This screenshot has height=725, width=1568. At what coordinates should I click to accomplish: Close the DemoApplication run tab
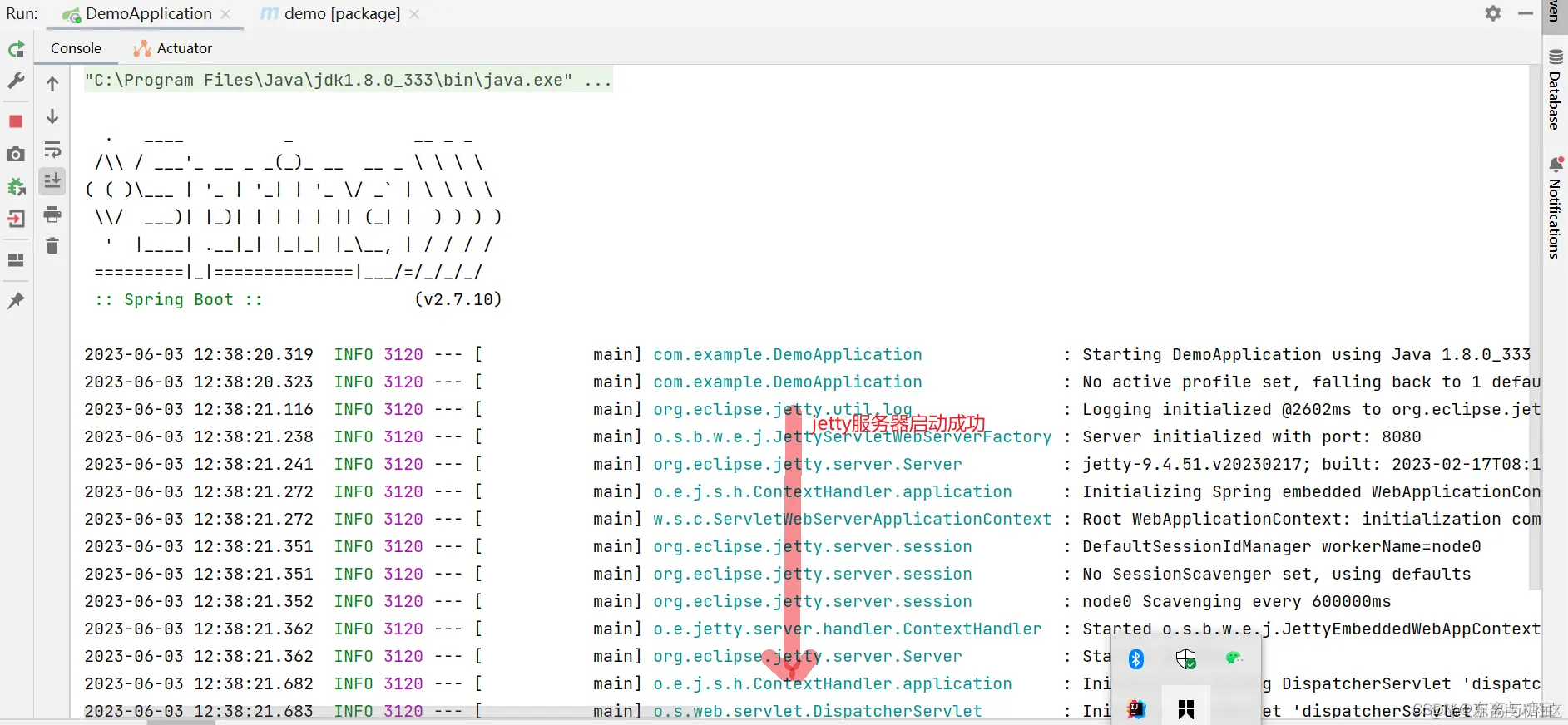click(226, 14)
